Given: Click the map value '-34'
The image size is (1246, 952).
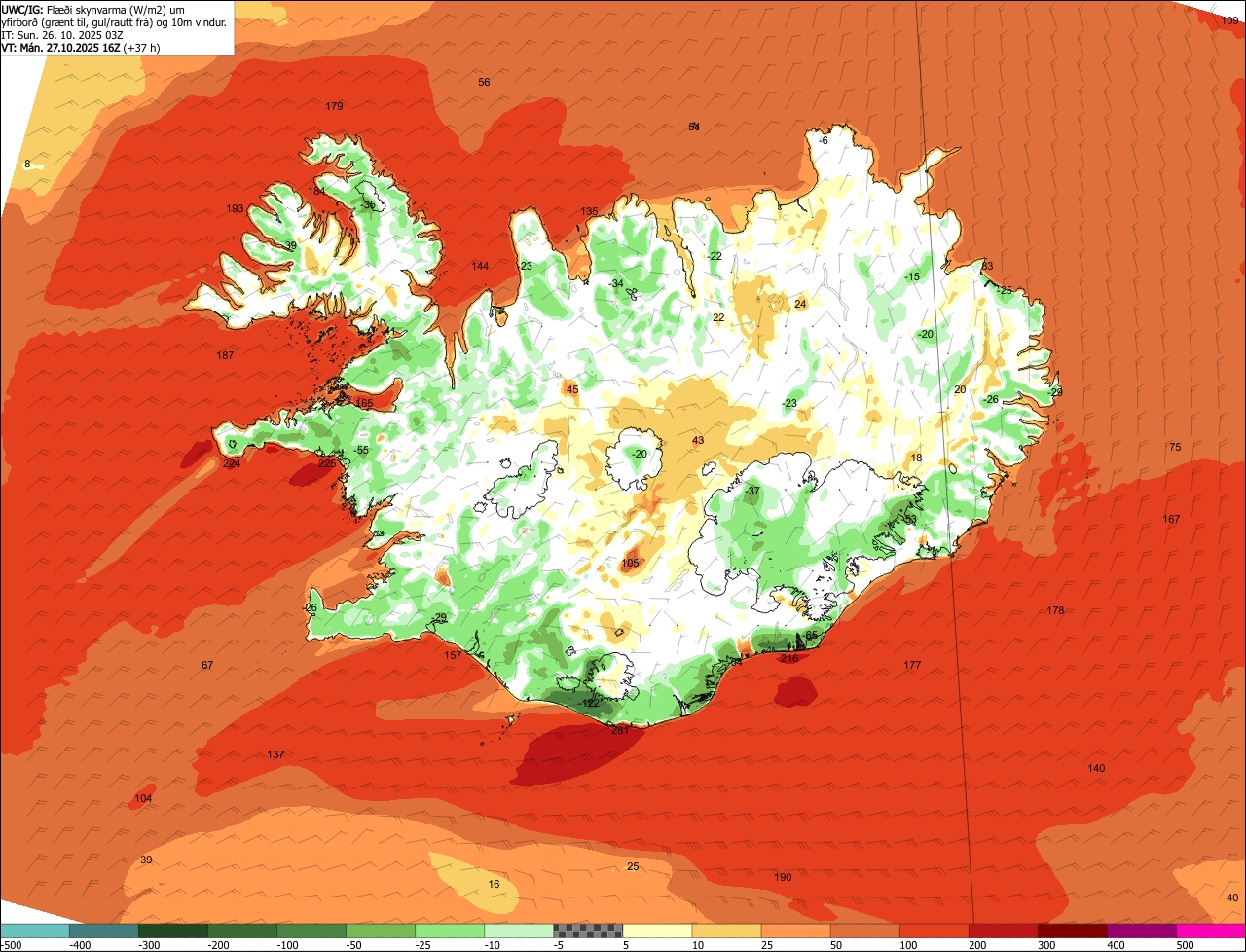Looking at the screenshot, I should [x=615, y=284].
